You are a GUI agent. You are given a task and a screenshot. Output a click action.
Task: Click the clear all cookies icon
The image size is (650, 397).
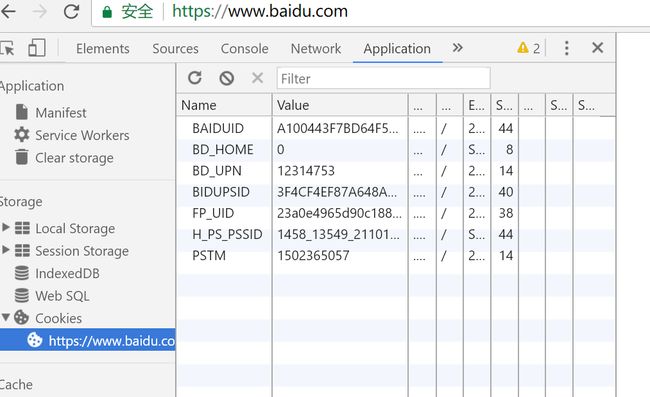[226, 78]
